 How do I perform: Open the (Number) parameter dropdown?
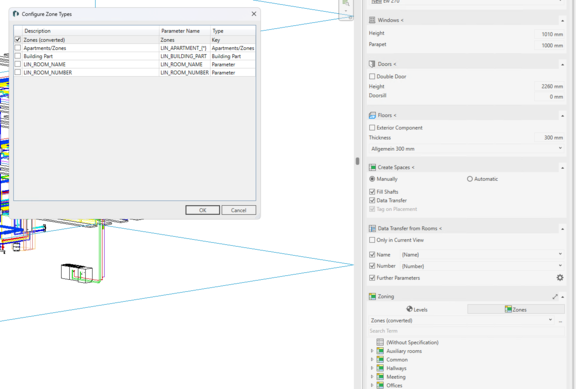(x=482, y=266)
